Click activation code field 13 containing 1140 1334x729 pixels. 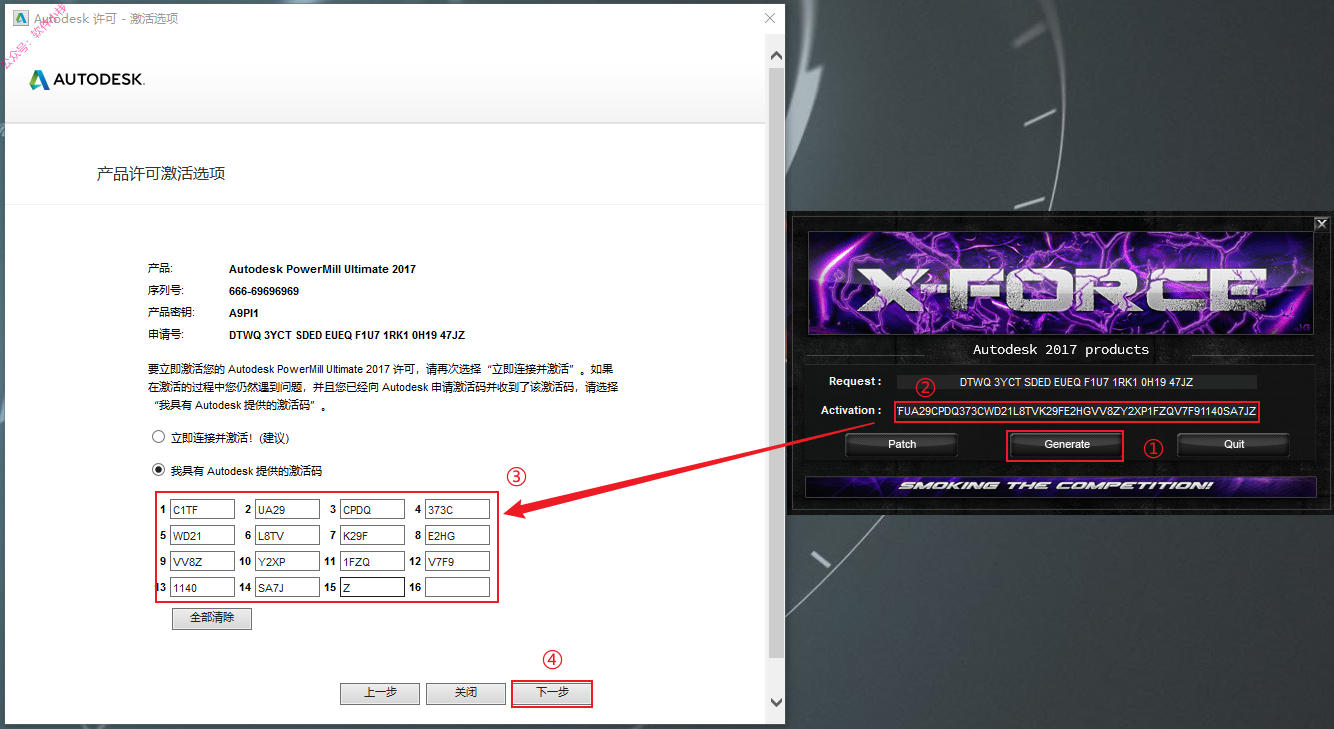202,587
